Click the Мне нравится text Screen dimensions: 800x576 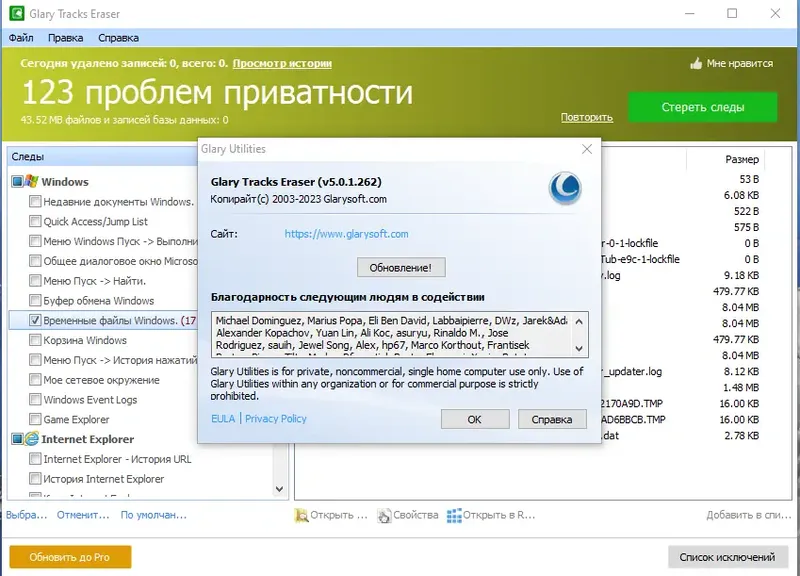[x=740, y=63]
